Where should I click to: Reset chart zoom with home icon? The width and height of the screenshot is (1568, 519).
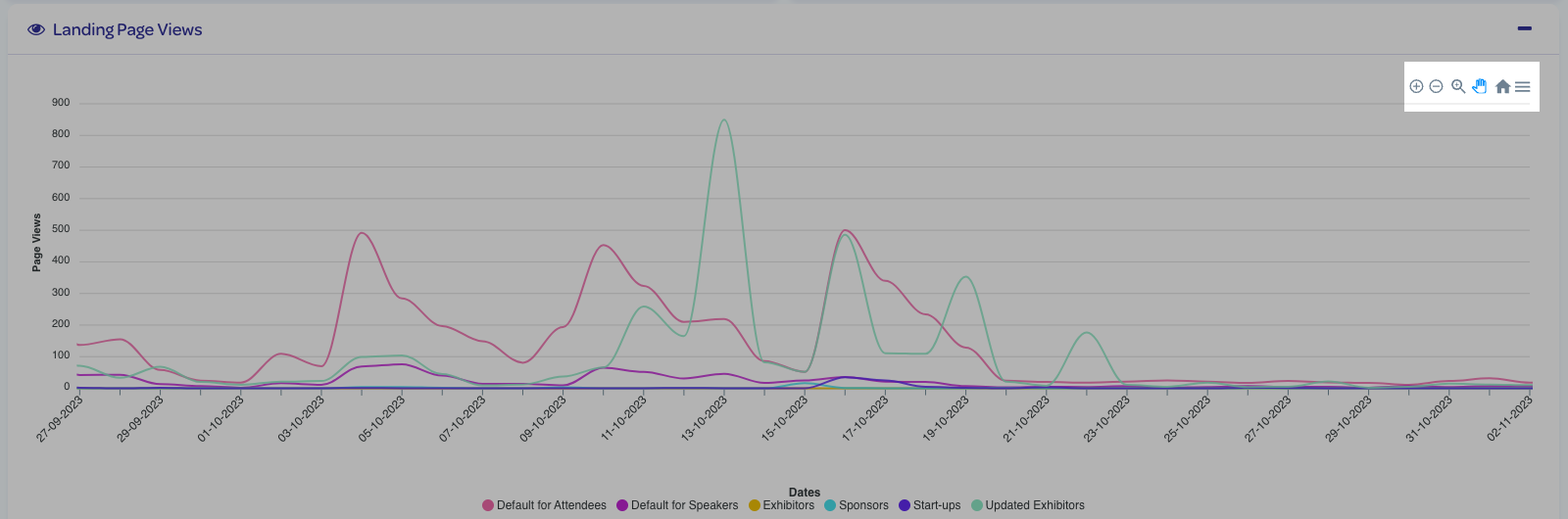(x=1502, y=86)
